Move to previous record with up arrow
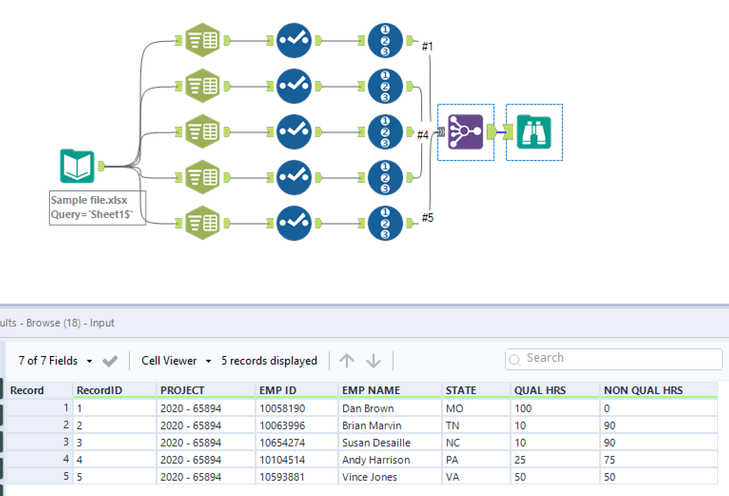The width and height of the screenshot is (729, 496). (347, 361)
